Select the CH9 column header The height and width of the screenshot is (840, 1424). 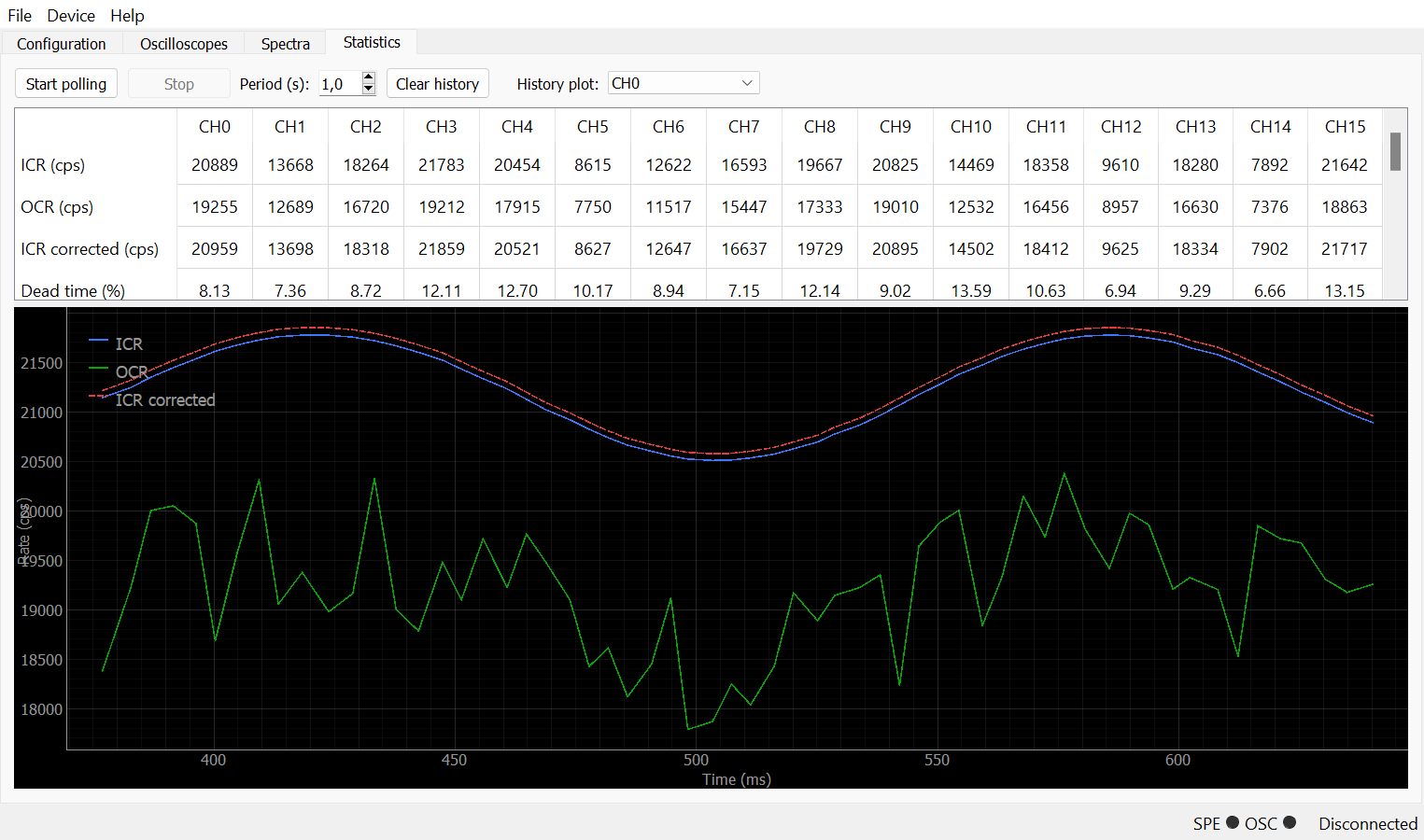point(895,126)
